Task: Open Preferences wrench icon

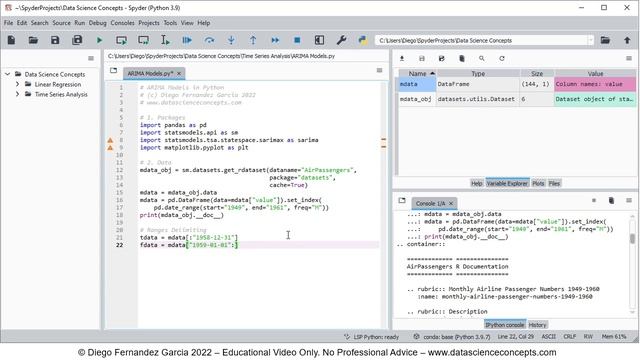Action: tap(341, 40)
